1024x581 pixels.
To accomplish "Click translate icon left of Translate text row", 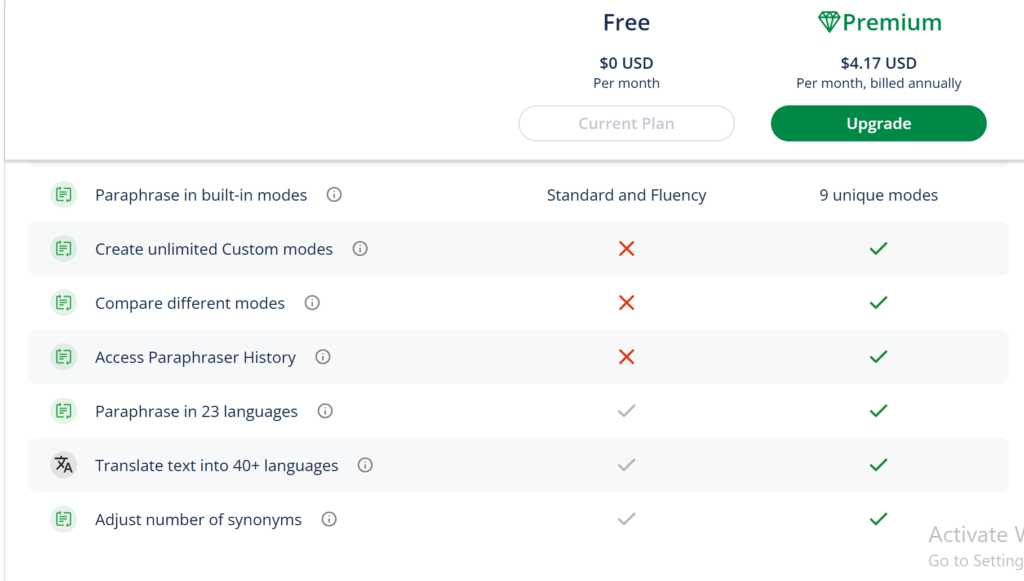I will click(x=63, y=465).
